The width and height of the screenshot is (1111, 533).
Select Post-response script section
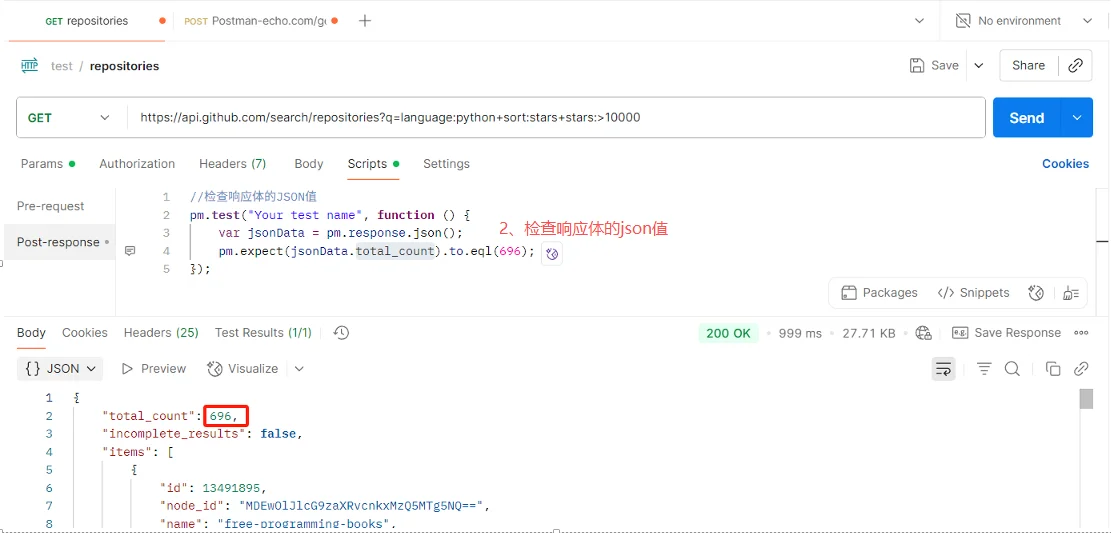[x=58, y=242]
